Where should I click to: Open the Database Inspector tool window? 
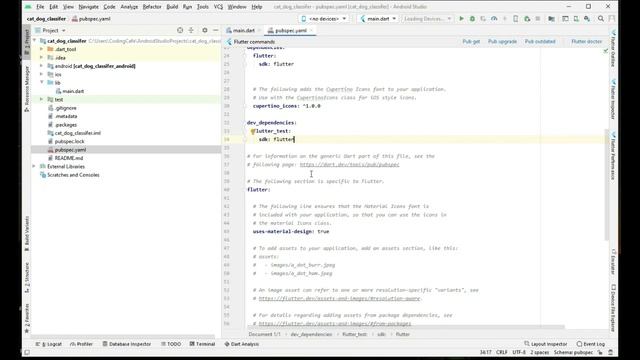click(x=127, y=344)
